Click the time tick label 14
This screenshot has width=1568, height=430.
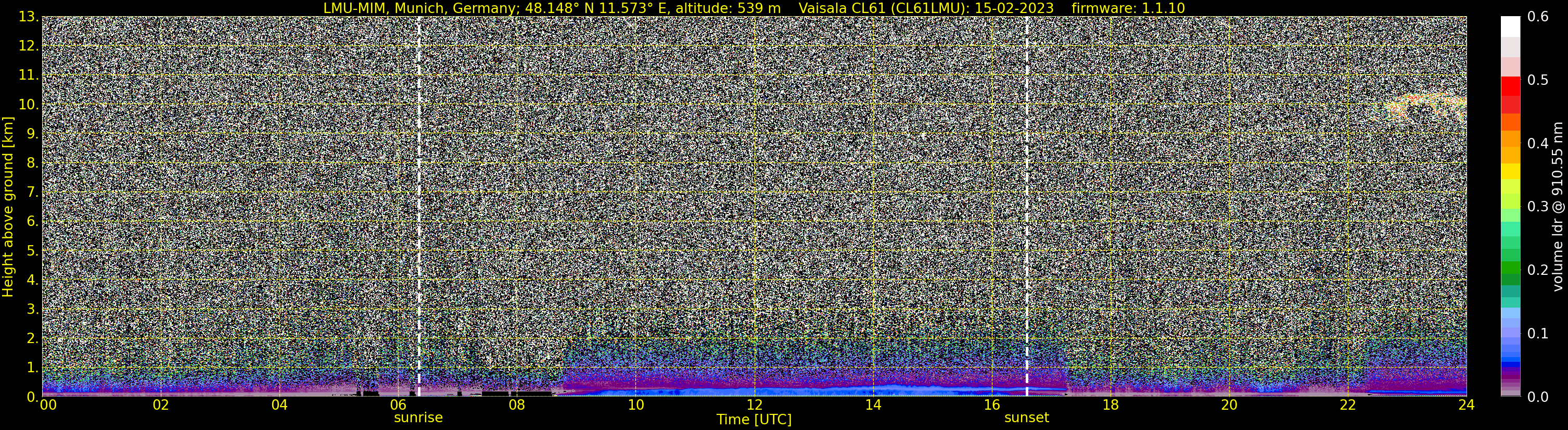pos(873,405)
